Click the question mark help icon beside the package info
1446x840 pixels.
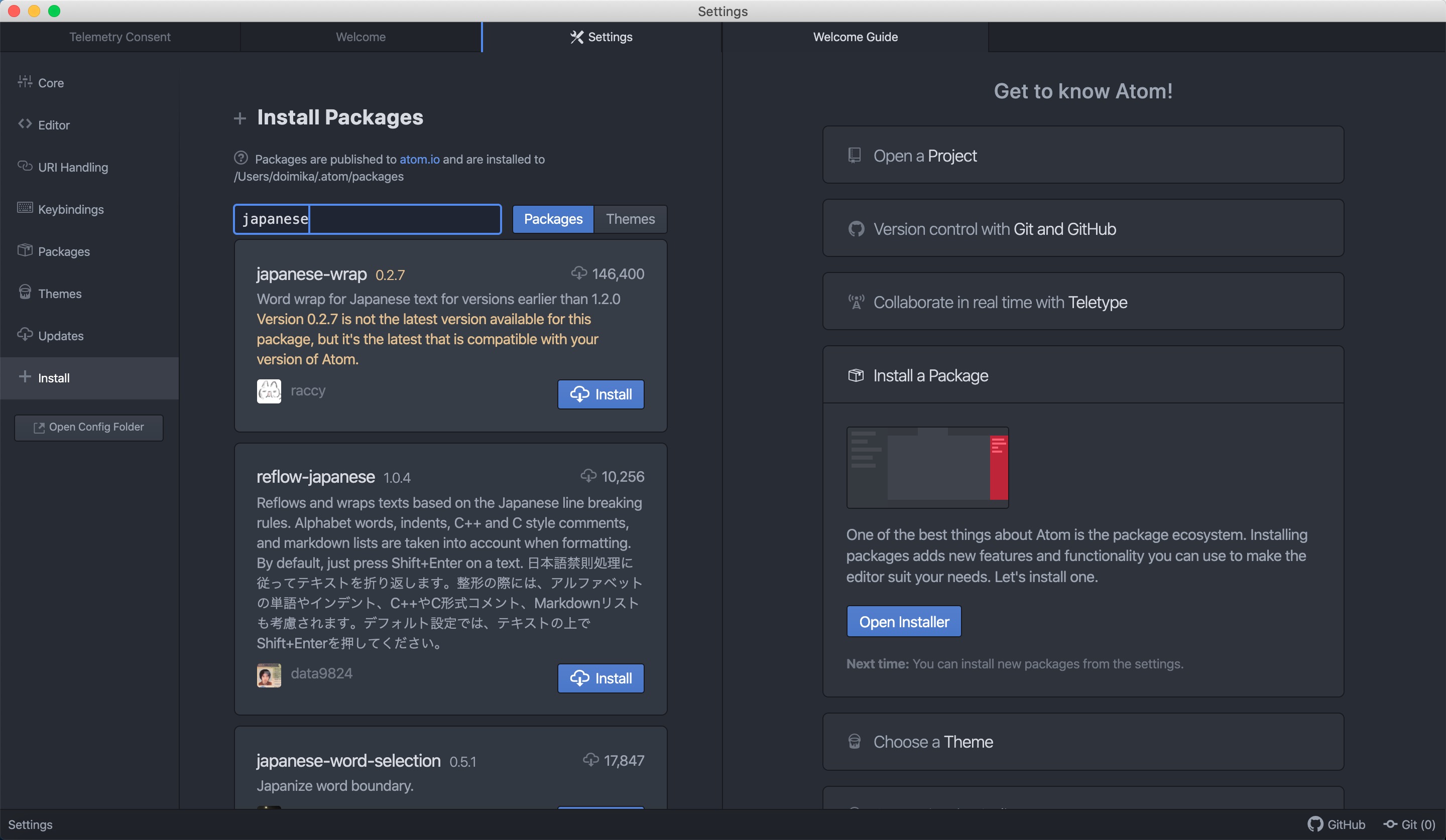pos(241,158)
